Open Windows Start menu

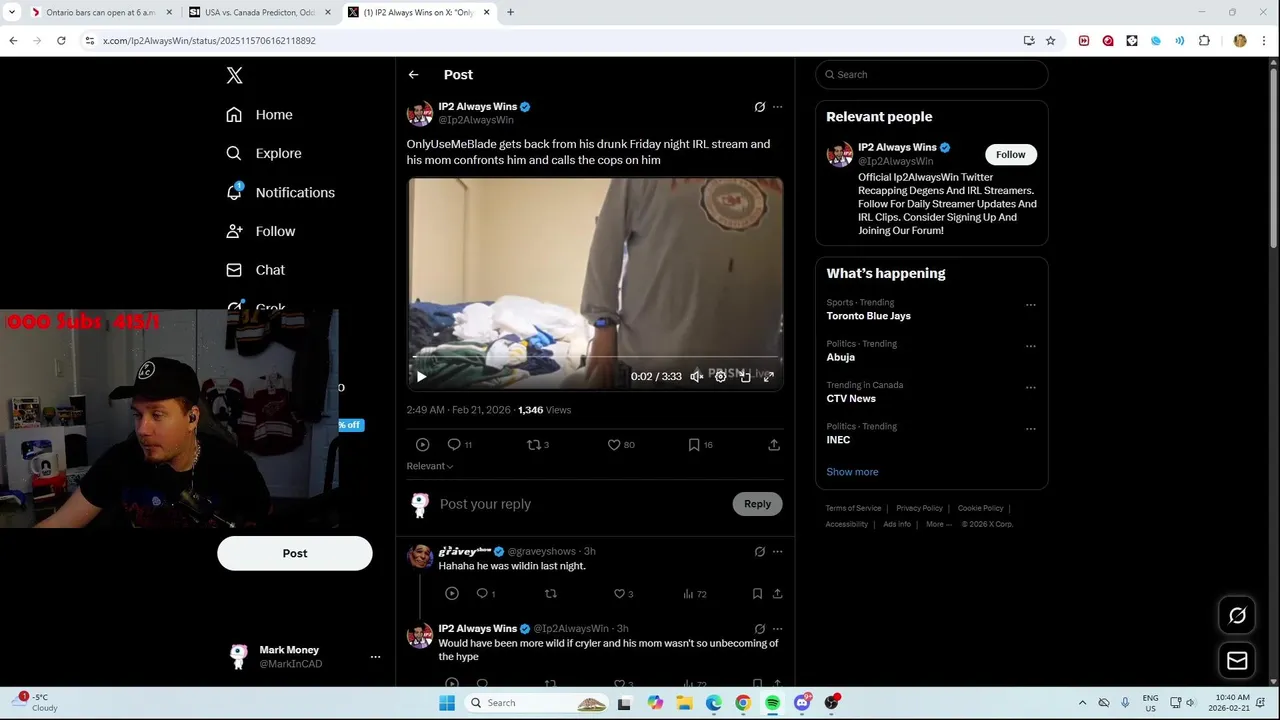(447, 703)
